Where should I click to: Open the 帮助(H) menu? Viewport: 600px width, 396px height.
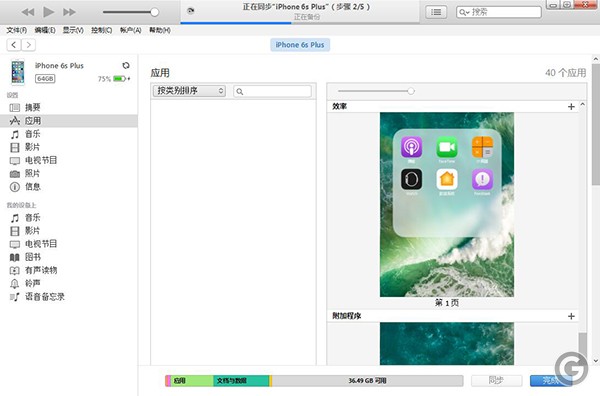click(x=160, y=30)
